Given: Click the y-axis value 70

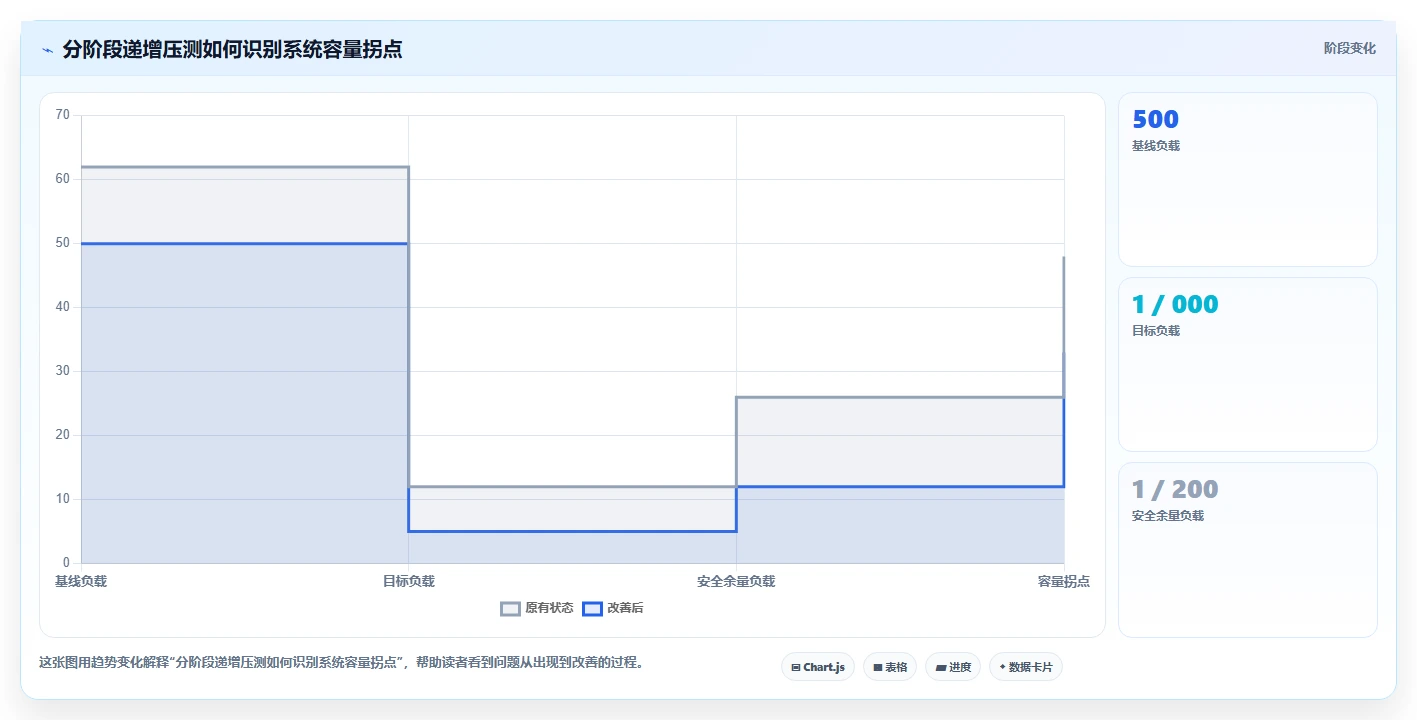Looking at the screenshot, I should point(62,115).
